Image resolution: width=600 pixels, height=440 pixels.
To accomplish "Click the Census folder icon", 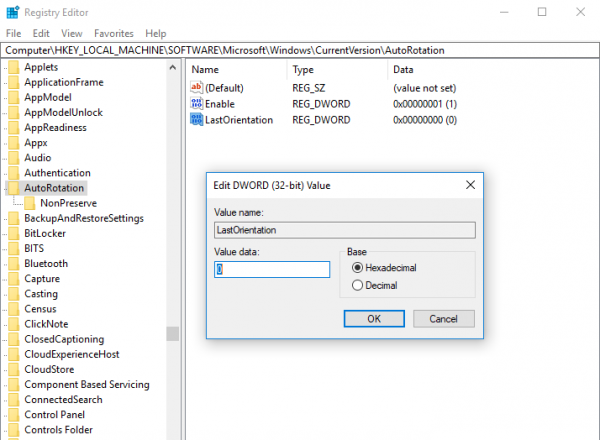I will 14,309.
